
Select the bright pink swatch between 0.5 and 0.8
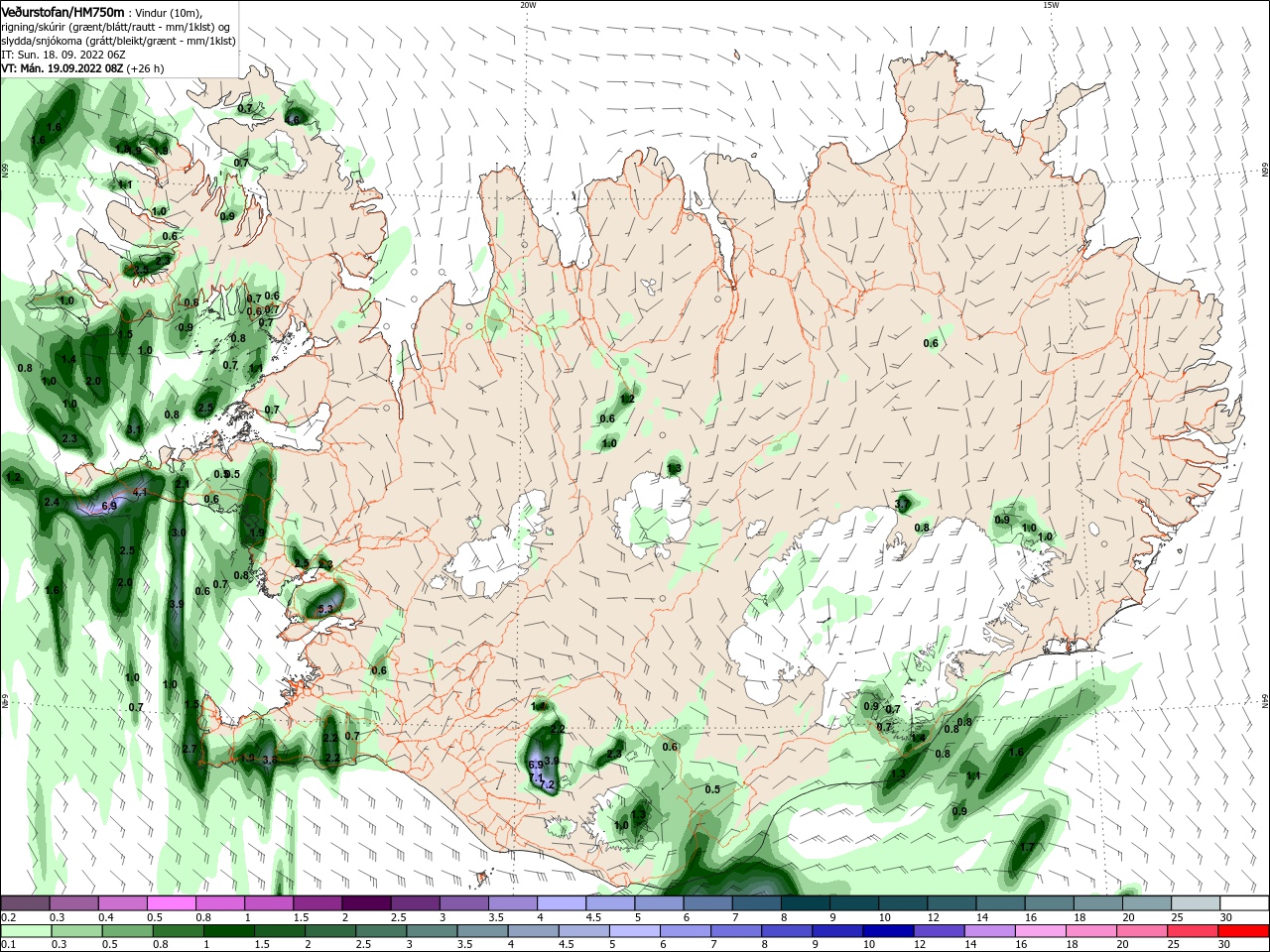172,903
